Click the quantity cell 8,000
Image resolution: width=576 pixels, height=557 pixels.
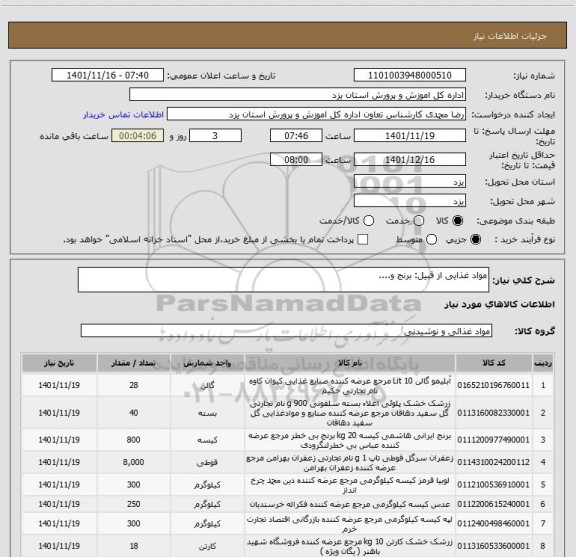[x=133, y=462]
